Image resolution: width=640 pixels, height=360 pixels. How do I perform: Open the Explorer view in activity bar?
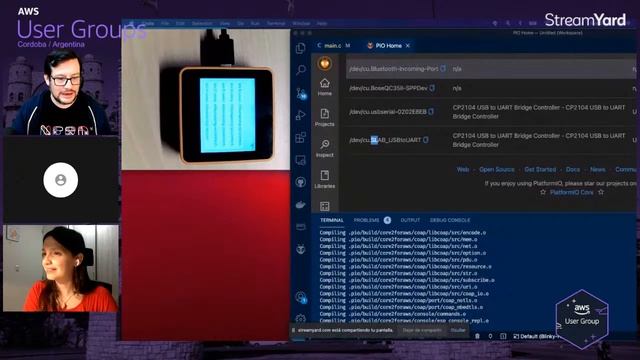pos(301,48)
